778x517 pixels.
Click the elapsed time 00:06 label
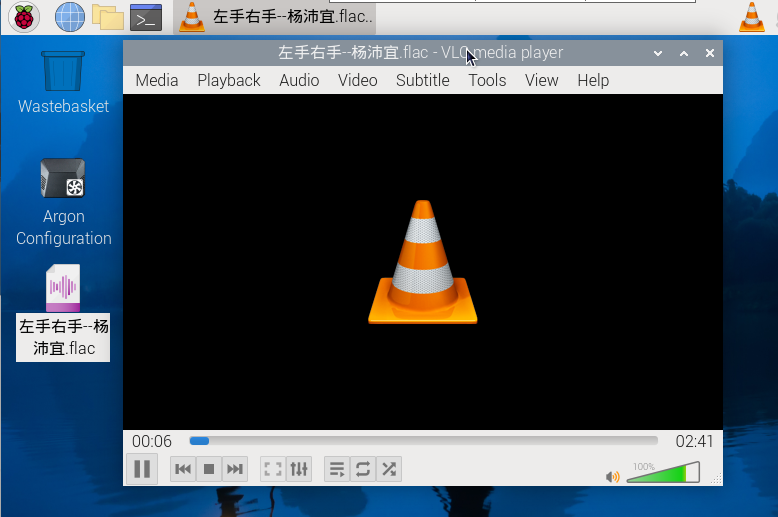coord(151,441)
